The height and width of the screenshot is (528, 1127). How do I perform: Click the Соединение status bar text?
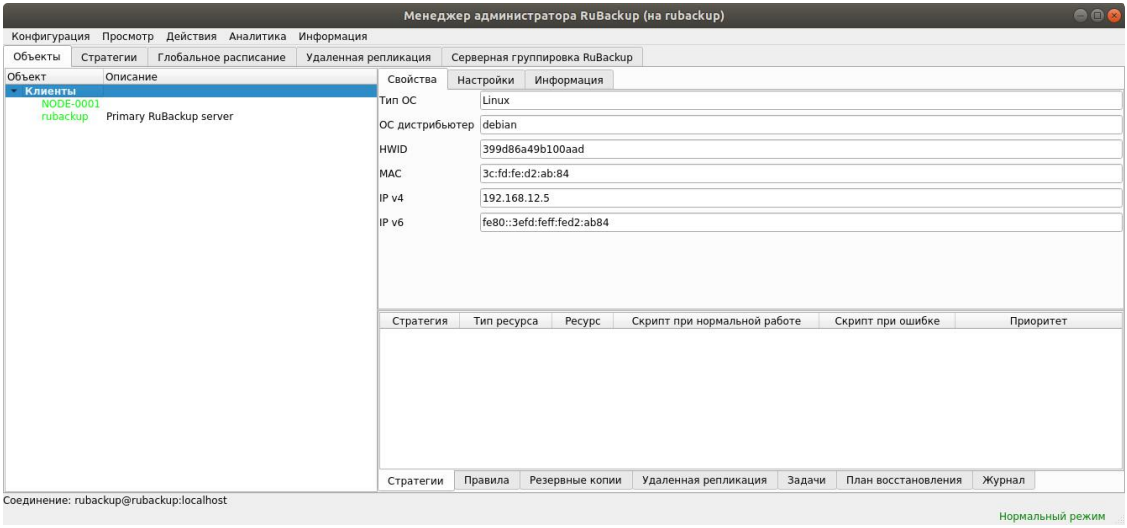pos(116,499)
